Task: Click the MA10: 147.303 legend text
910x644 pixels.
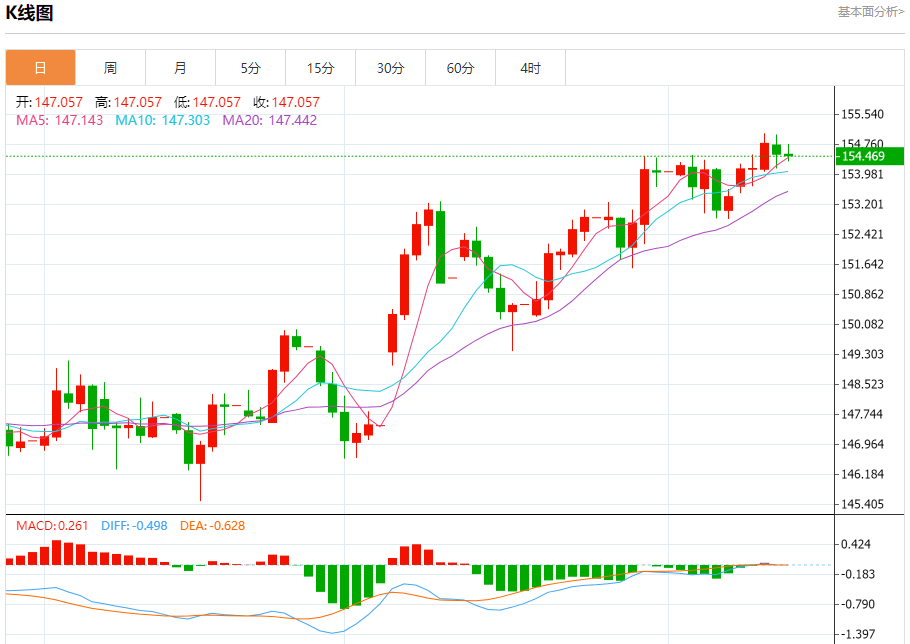Action: tap(162, 120)
